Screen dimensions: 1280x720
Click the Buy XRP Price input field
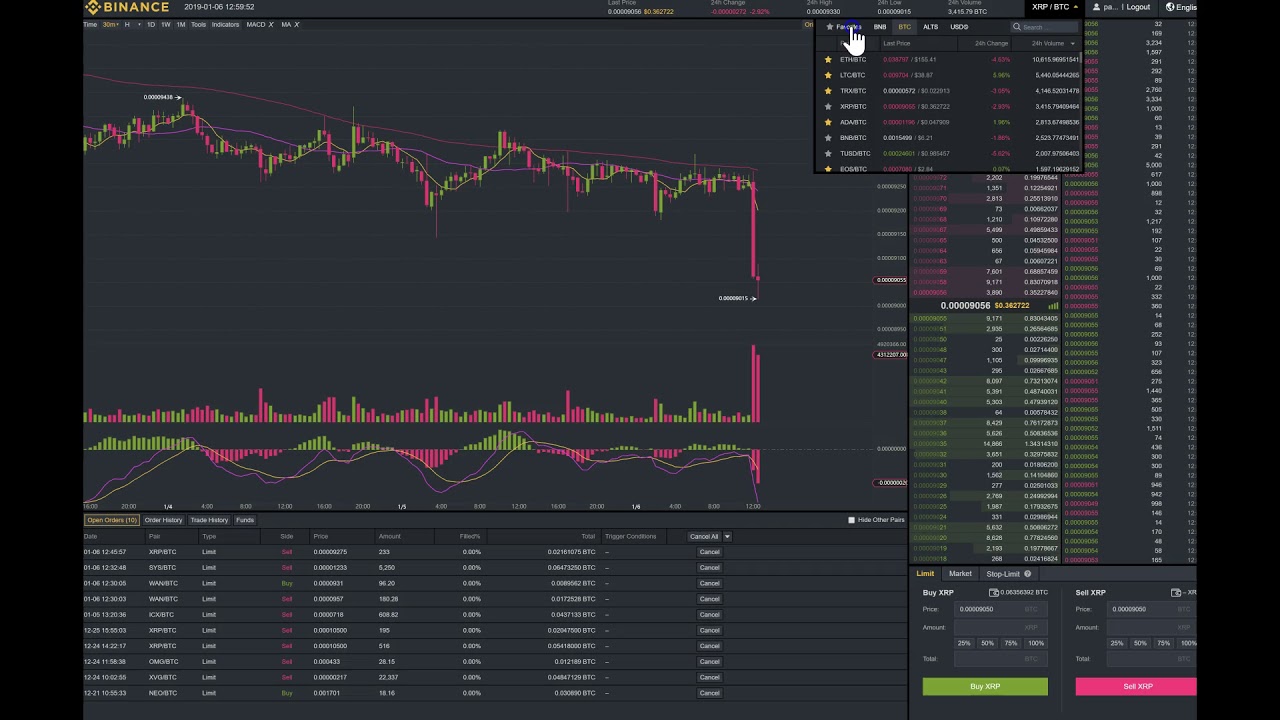click(1000, 609)
